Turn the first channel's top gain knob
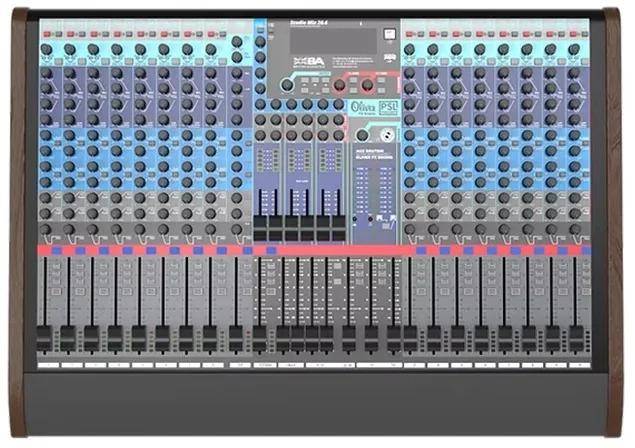Image resolution: width=635 pixels, height=448 pixels. (46, 49)
